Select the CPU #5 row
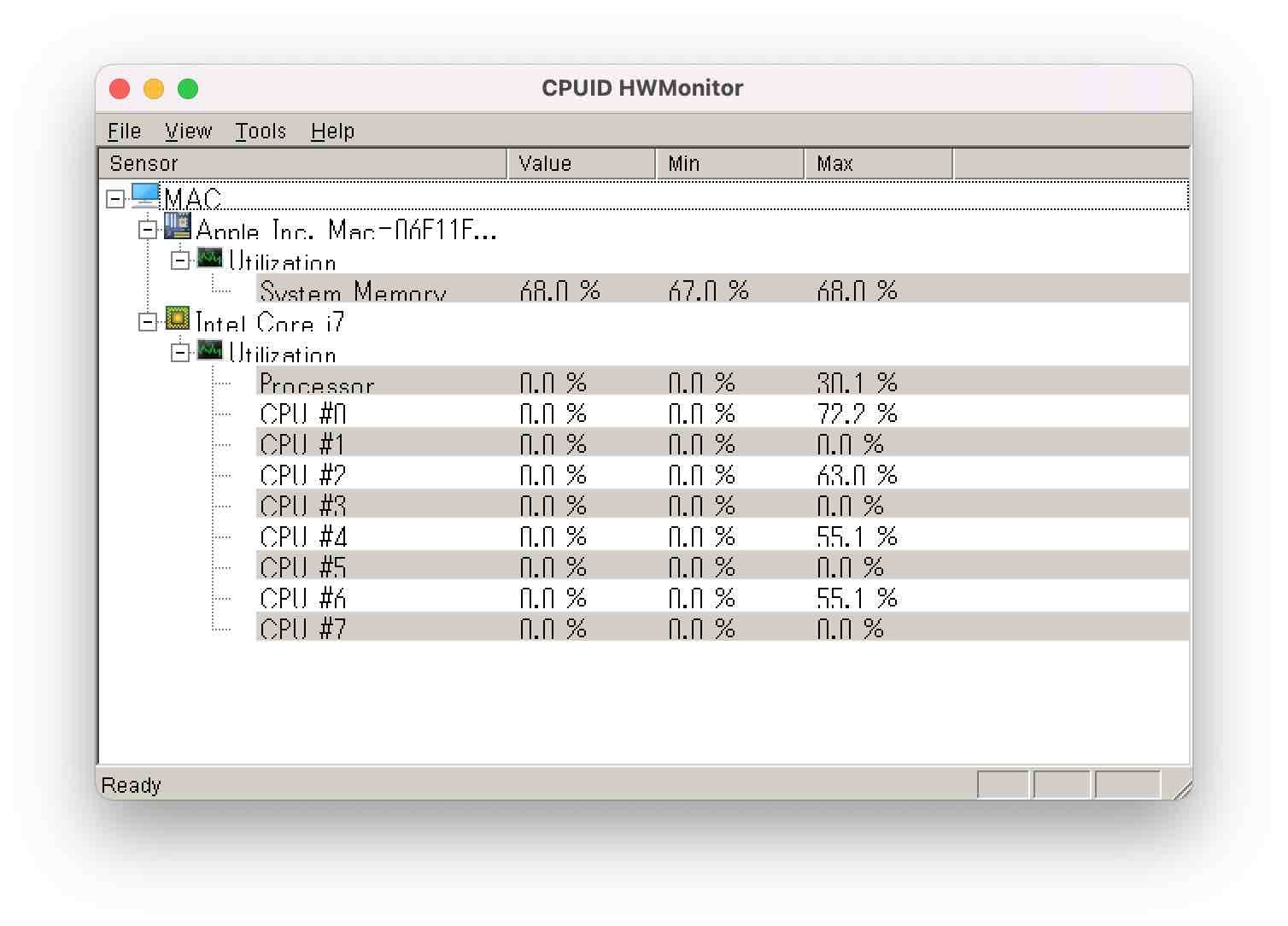The width and height of the screenshot is (1288, 926). (x=723, y=566)
